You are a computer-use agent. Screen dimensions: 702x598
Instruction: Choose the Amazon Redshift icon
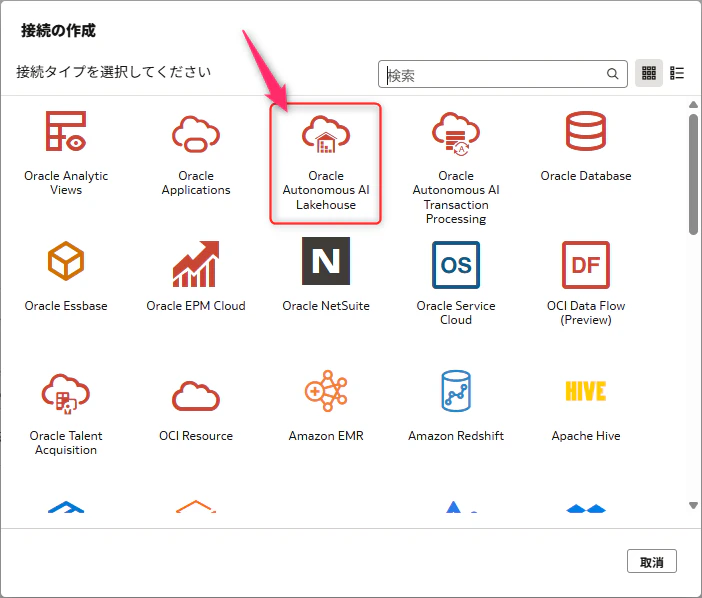tap(456, 391)
